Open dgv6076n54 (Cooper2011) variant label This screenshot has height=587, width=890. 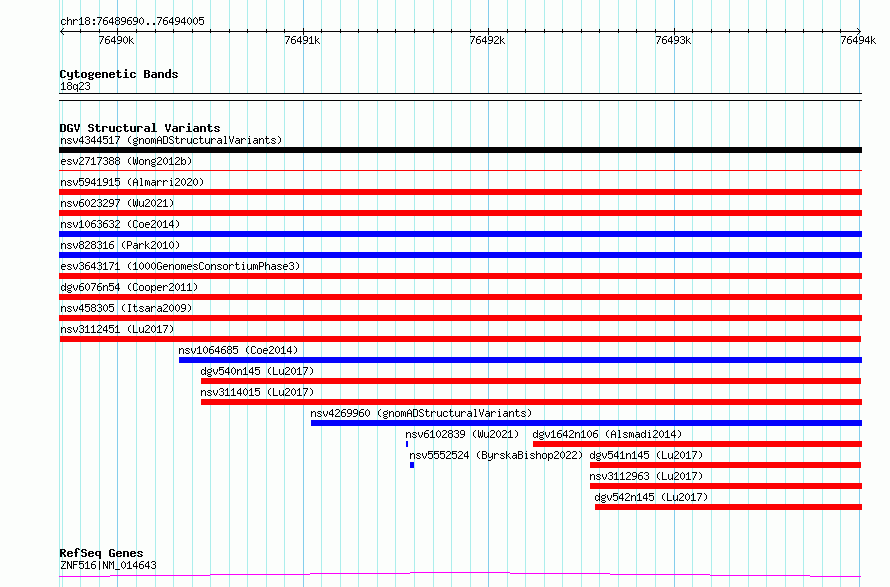129,287
